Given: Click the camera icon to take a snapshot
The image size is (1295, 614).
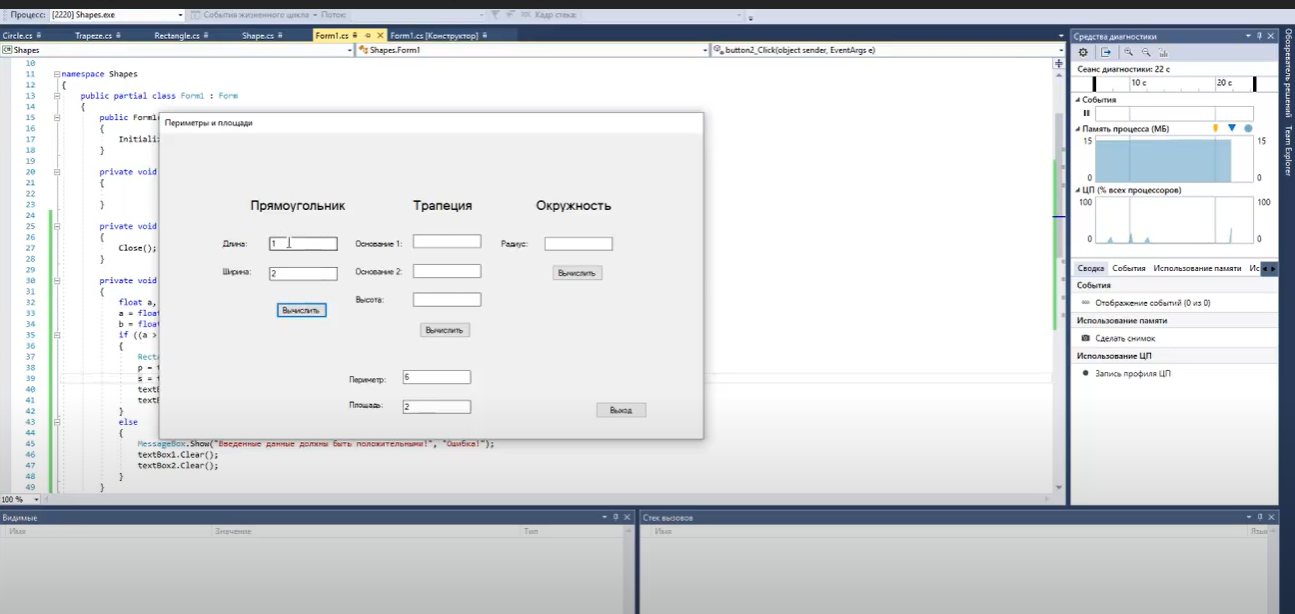Looking at the screenshot, I should [x=1086, y=338].
